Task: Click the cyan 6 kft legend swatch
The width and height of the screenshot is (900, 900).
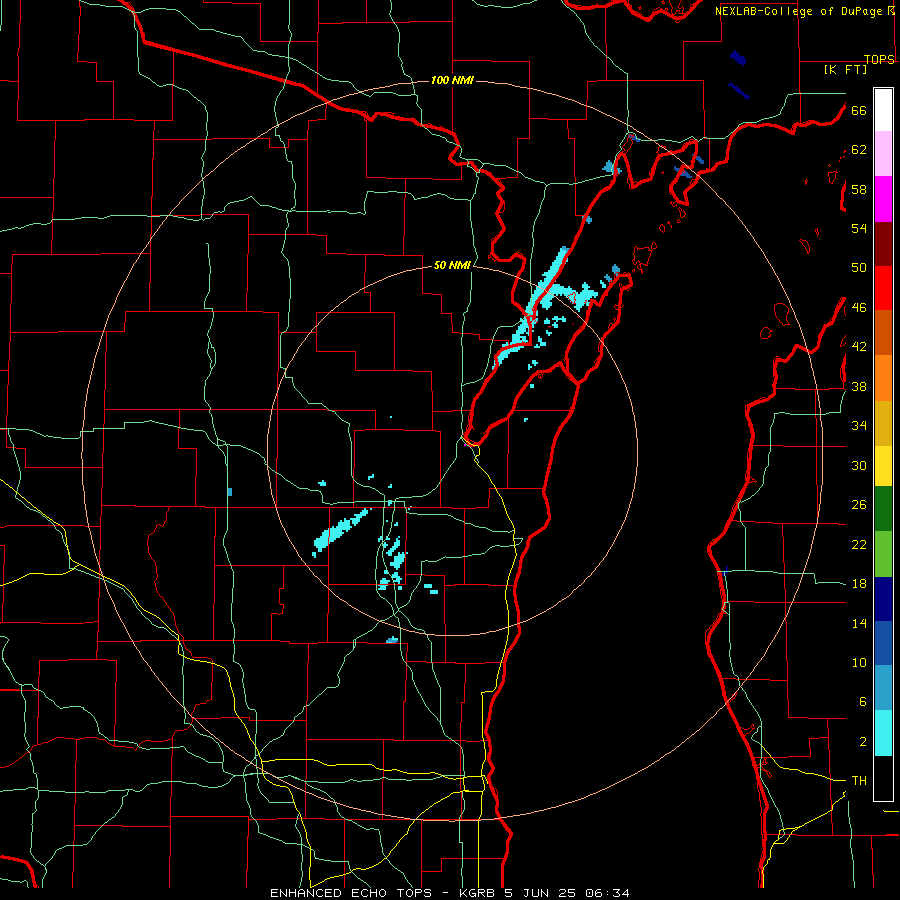Action: coord(883,733)
